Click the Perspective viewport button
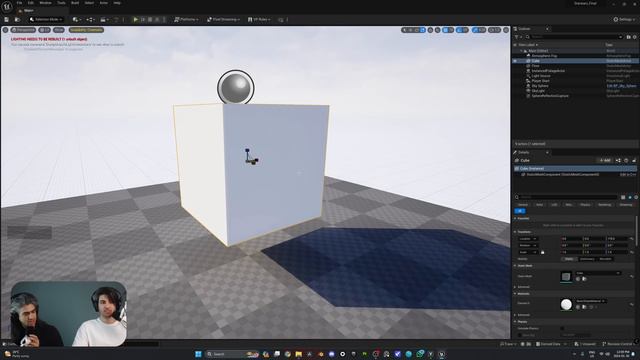 23,30
